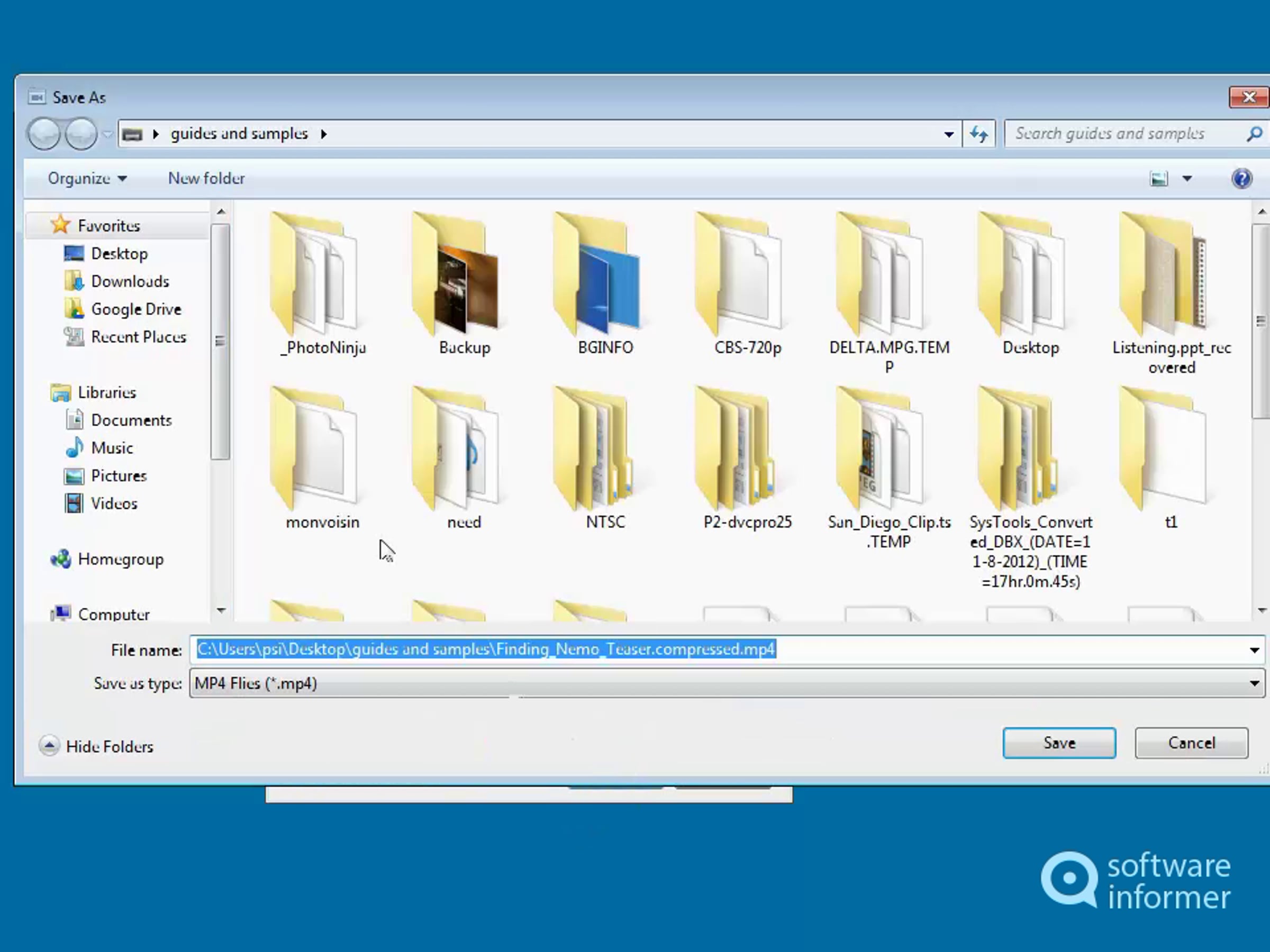The width and height of the screenshot is (1270, 952).
Task: Select Google Drive in Favorites
Action: [135, 309]
